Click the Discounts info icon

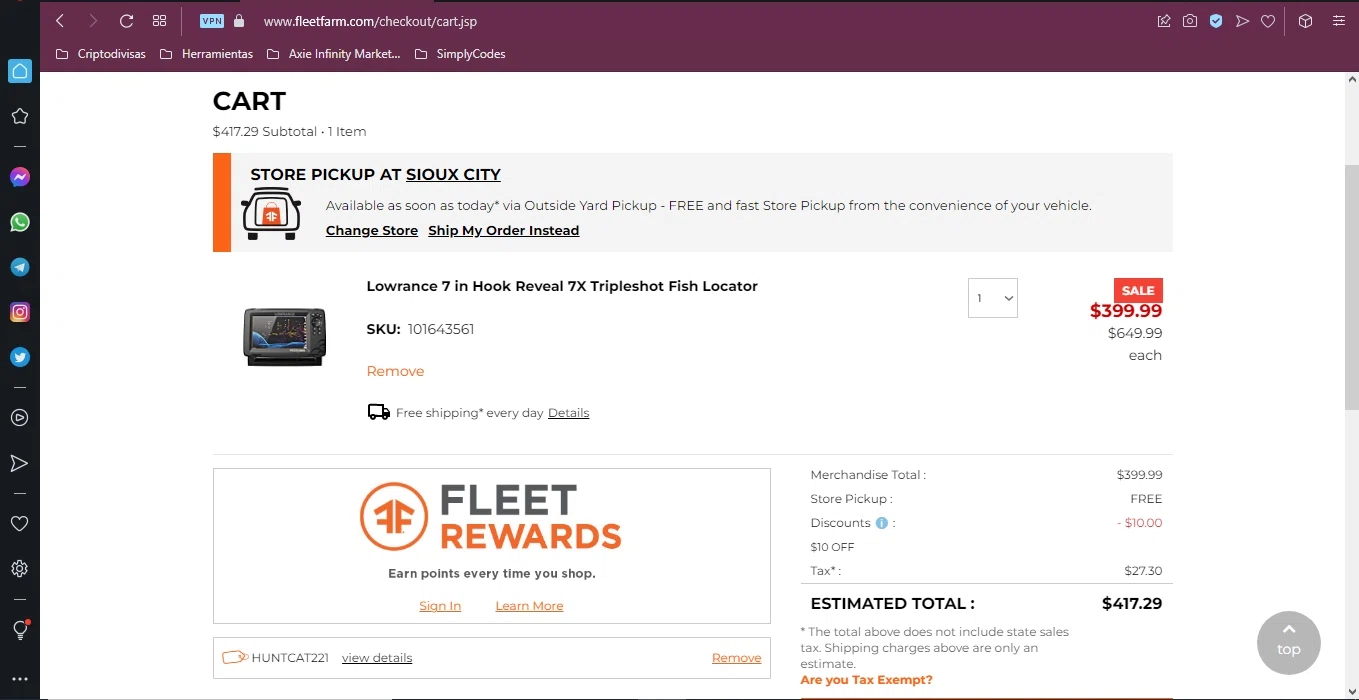click(x=882, y=523)
